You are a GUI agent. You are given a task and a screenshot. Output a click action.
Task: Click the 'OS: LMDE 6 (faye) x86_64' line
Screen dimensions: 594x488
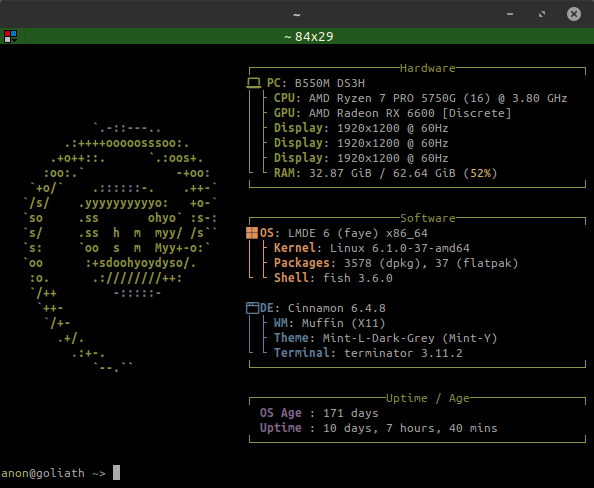[x=344, y=233]
